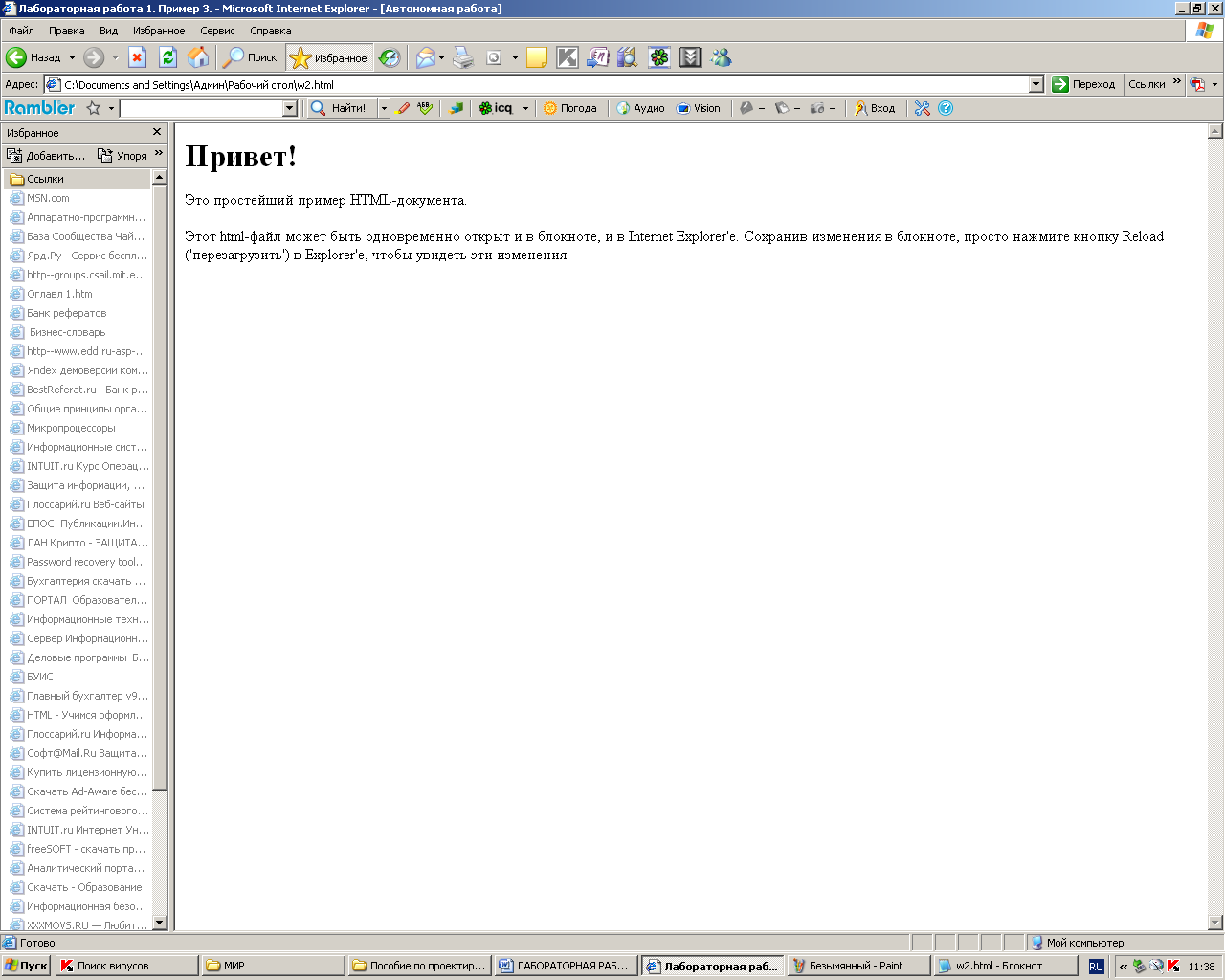Toggle the Избранное favorites toolbar button
The width and height of the screenshot is (1225, 980).
[x=329, y=57]
